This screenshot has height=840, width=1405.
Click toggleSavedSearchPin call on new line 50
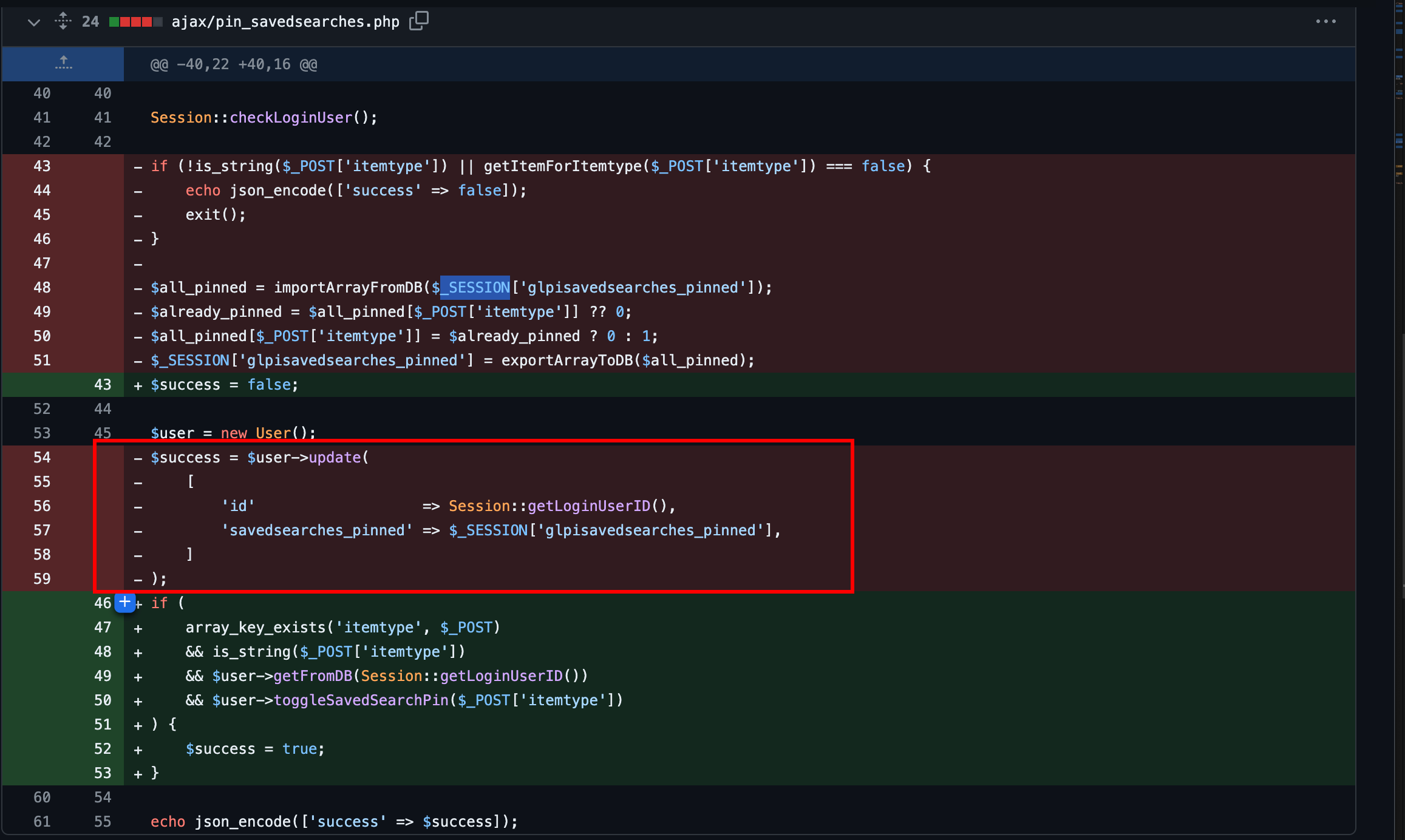pyautogui.click(x=448, y=700)
